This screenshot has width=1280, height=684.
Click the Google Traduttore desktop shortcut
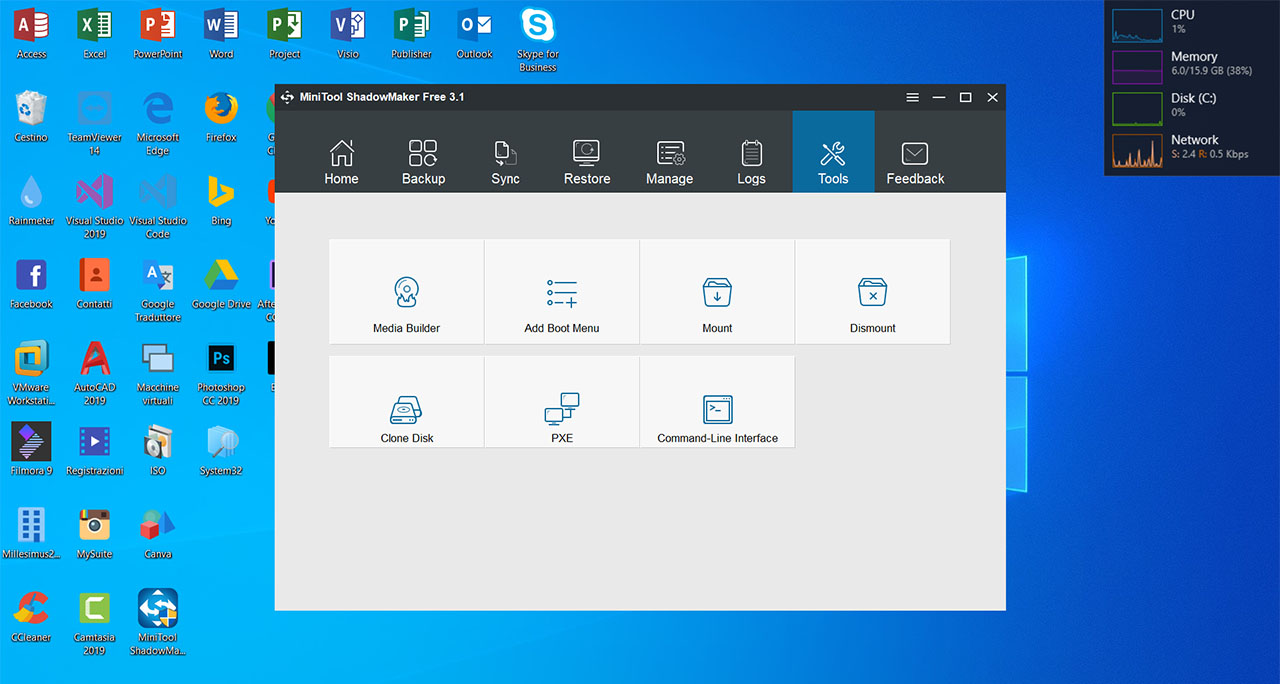pyautogui.click(x=158, y=290)
